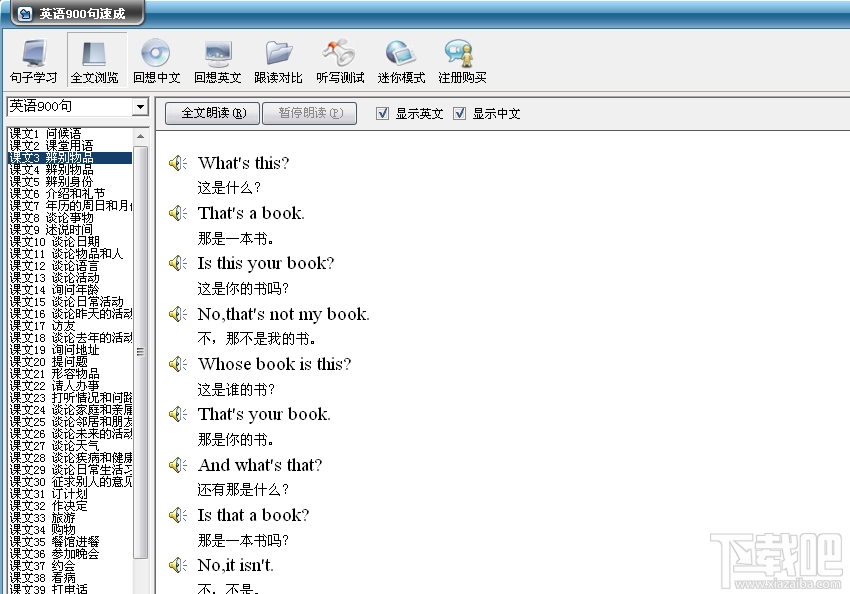Viewport: 850px width, 594px height.
Task: Click the translation 那是一本书。
Action: 236,238
